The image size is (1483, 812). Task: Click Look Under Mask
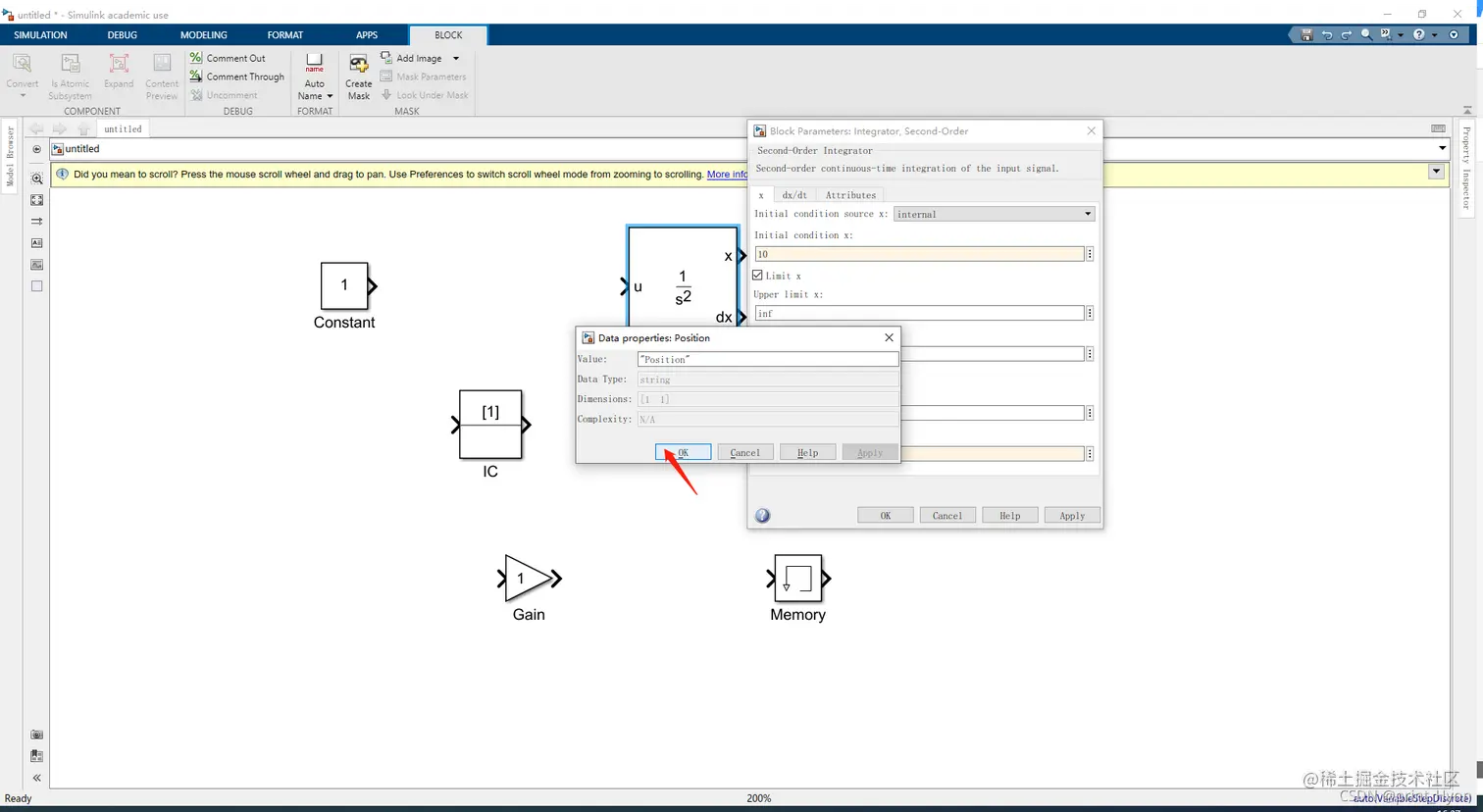[x=425, y=95]
